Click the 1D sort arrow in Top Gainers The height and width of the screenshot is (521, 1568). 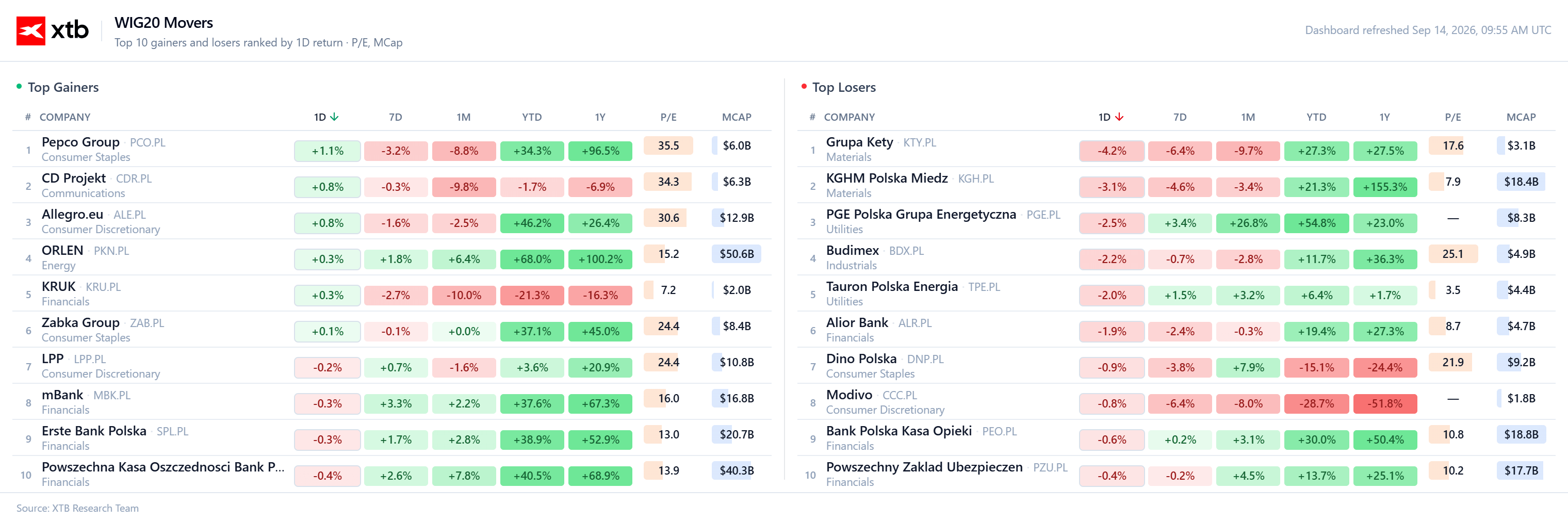[x=334, y=117]
